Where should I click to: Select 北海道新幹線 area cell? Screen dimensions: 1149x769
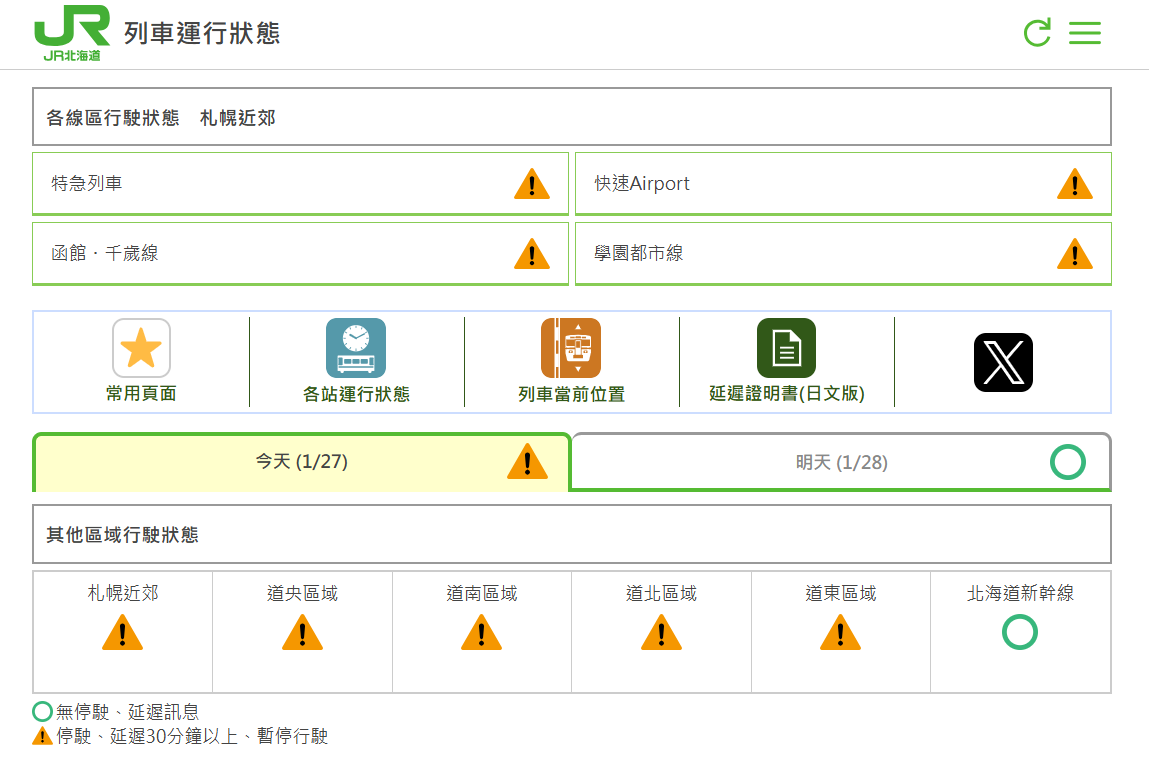coord(1020,631)
